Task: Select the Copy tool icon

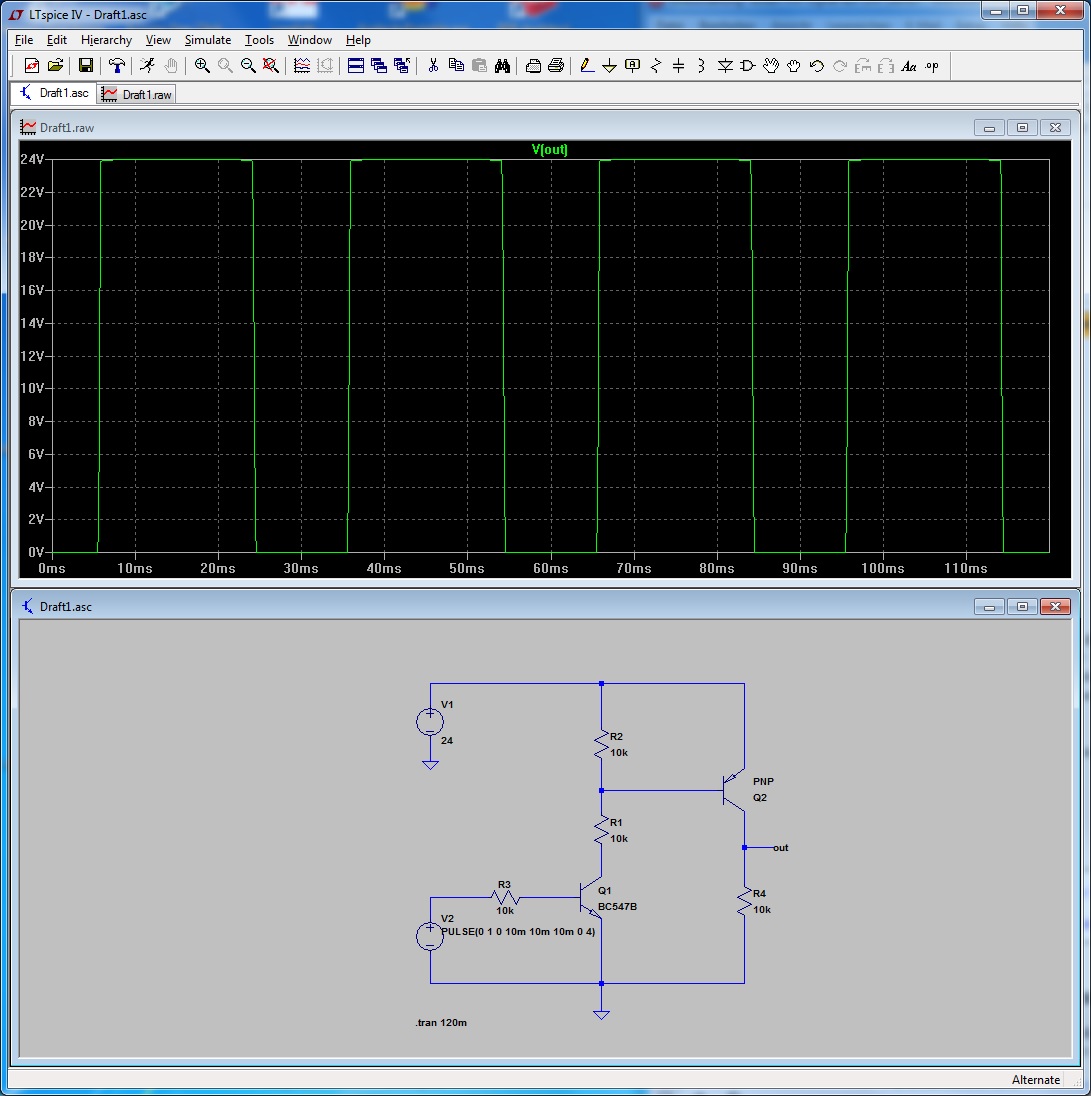Action: point(456,66)
